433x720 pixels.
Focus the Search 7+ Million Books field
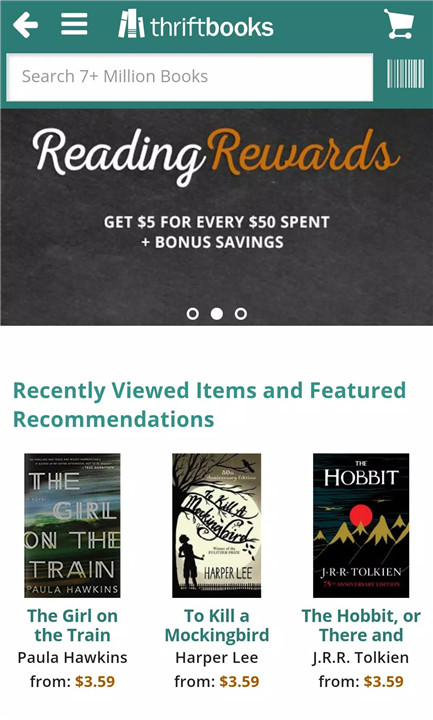(190, 77)
